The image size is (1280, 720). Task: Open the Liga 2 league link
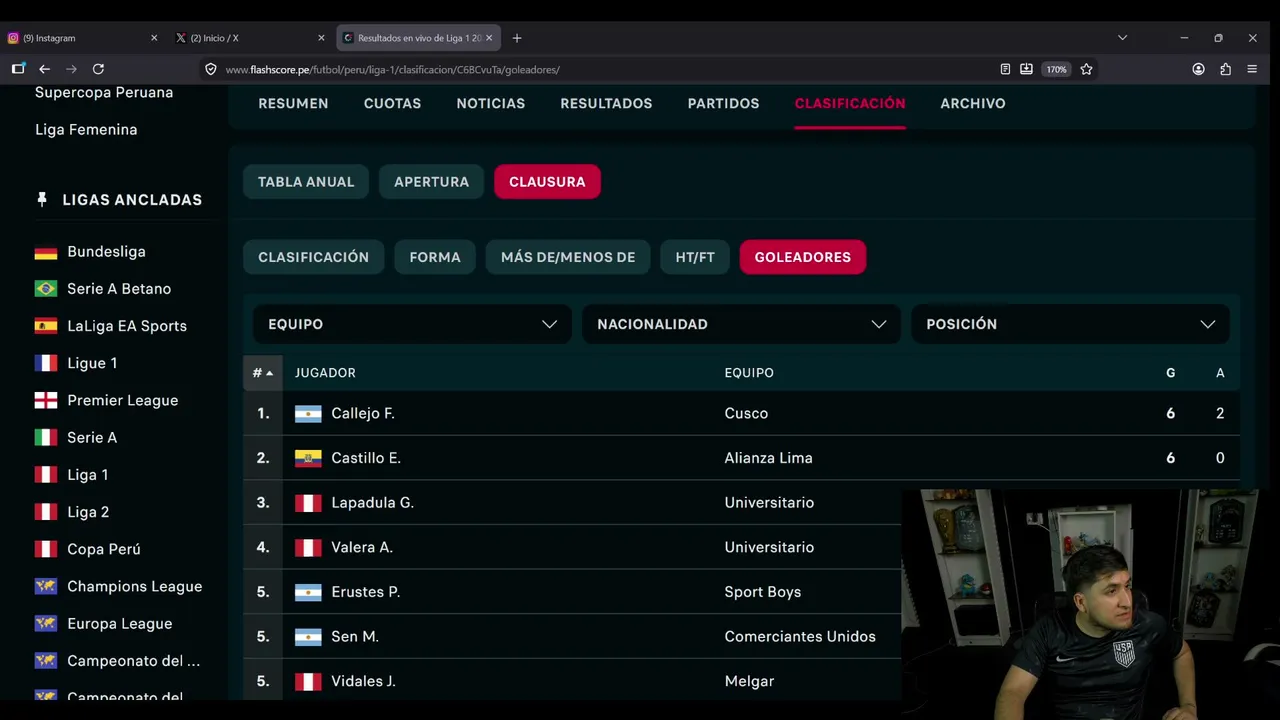click(x=88, y=512)
